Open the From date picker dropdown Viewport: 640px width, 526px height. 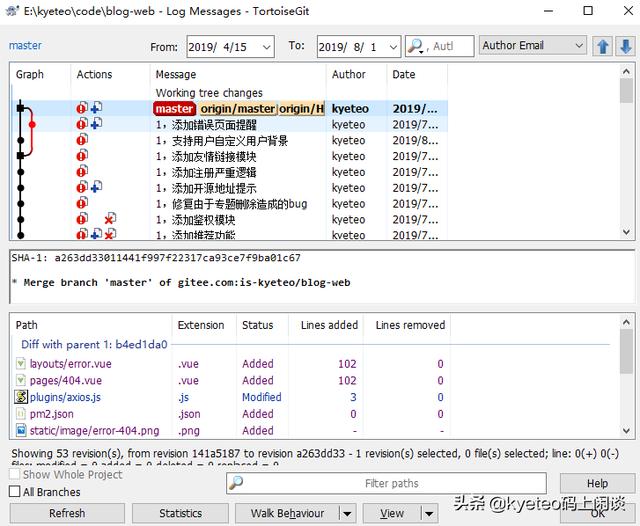267,47
